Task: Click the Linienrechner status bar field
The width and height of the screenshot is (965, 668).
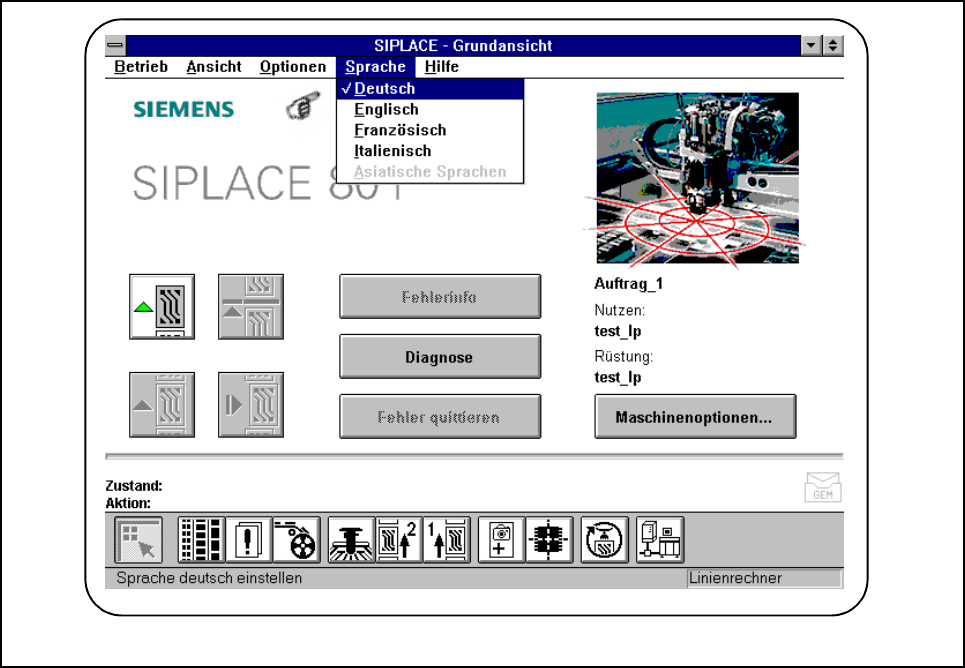Action: 764,578
